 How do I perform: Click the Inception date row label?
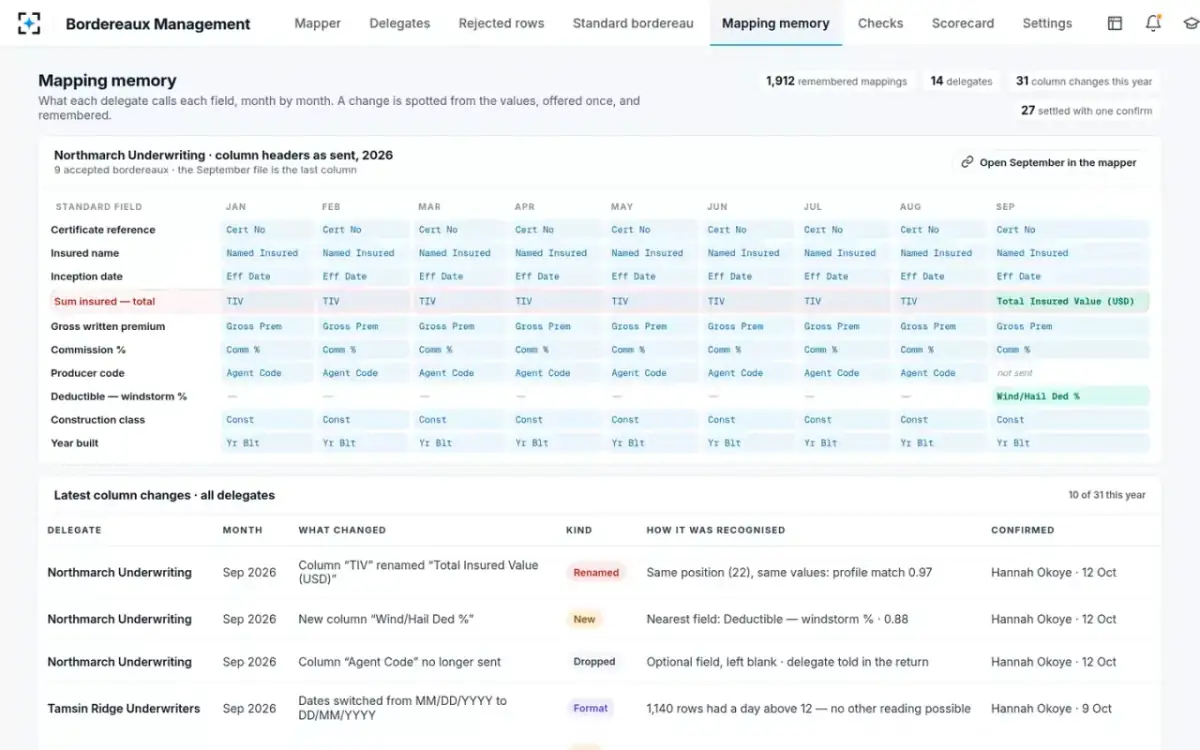[87, 276]
